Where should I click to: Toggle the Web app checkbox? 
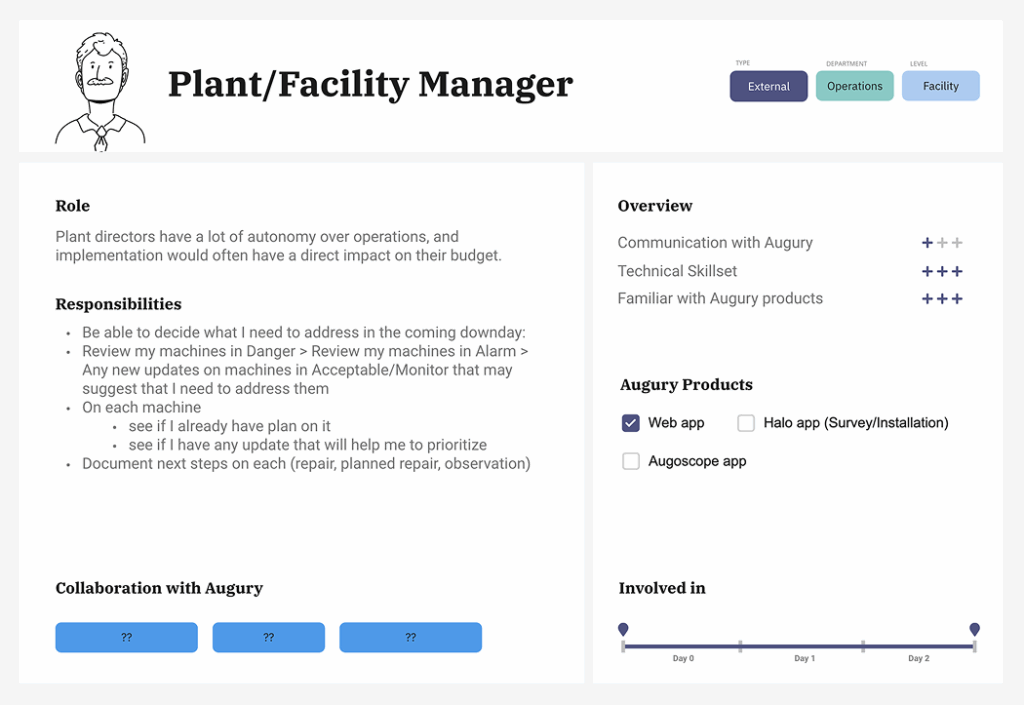point(631,423)
